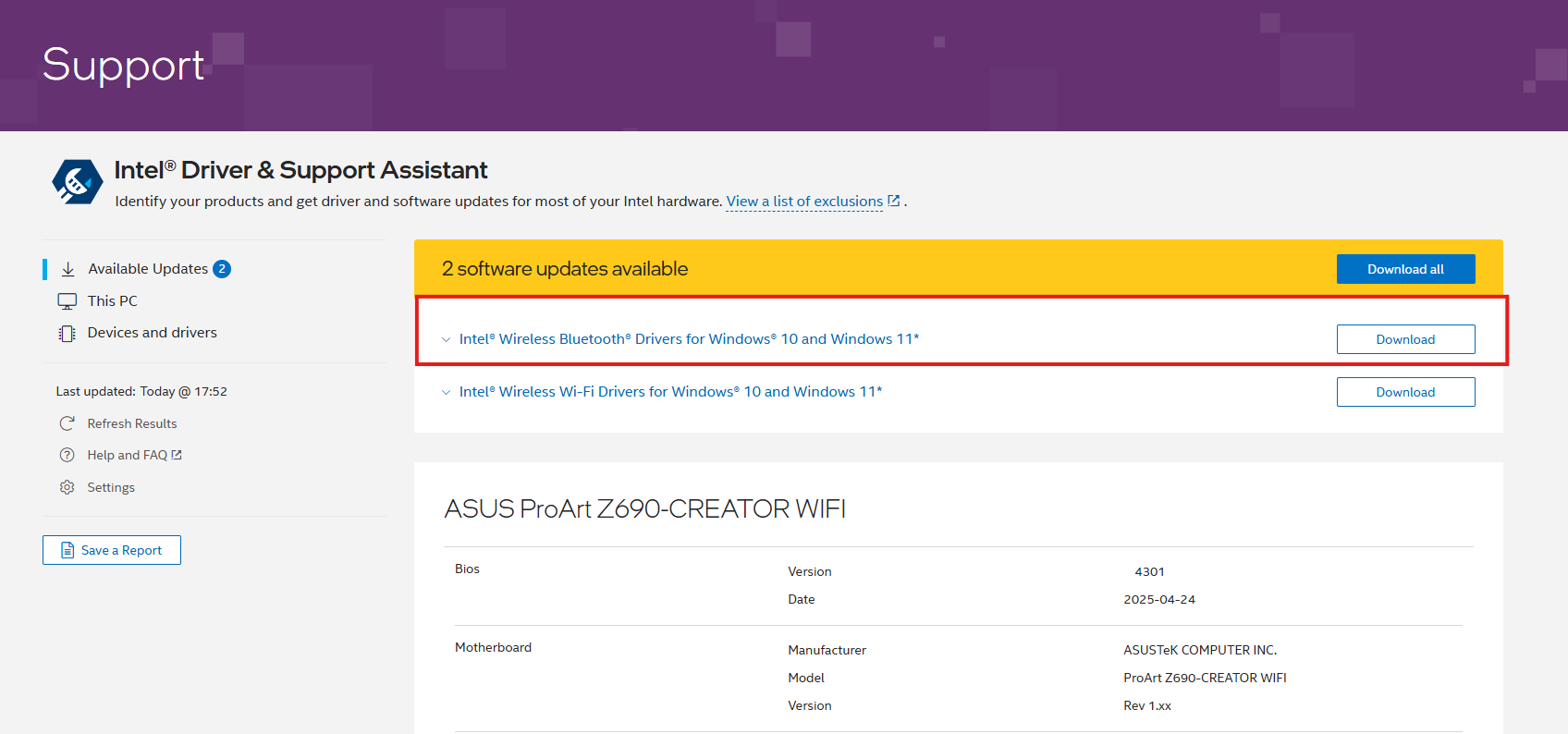Open the Intel Wireless Wi-Fi Drivers title link
The height and width of the screenshot is (734, 1568).
click(670, 392)
